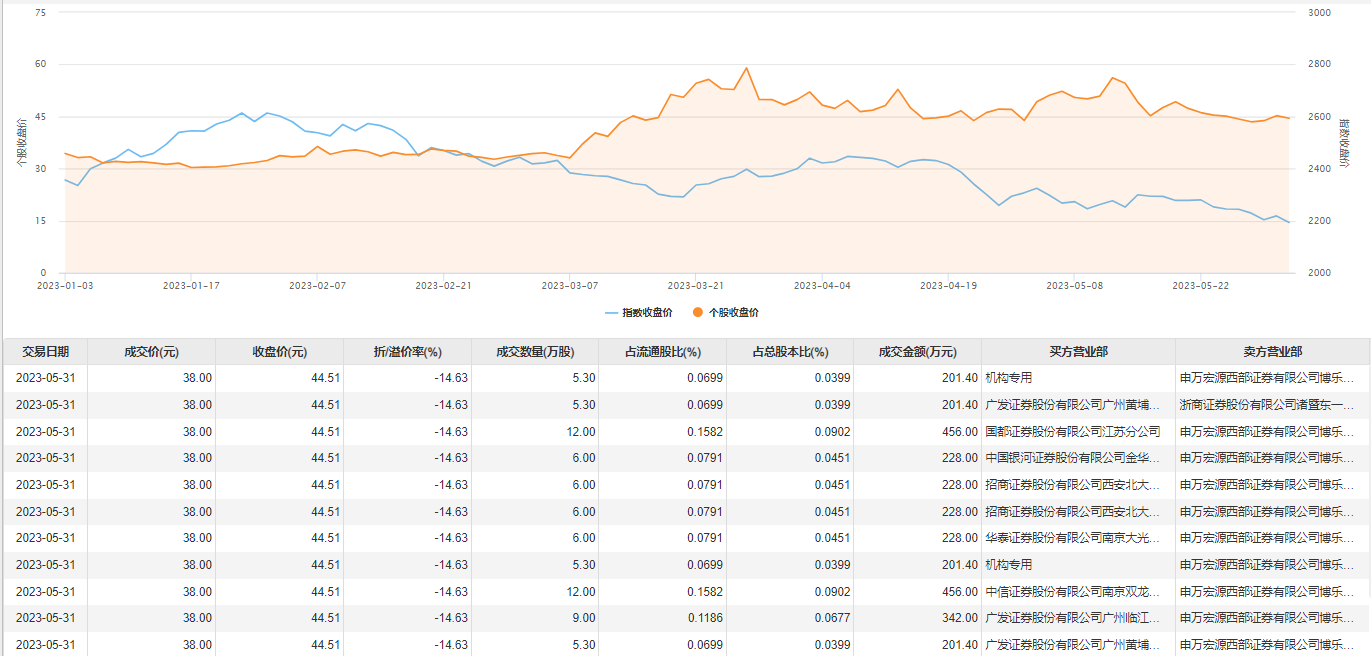Screen dimensions: 1371x656
Task: Click the 2023-04-04 x-axis date label
Action: tap(822, 285)
